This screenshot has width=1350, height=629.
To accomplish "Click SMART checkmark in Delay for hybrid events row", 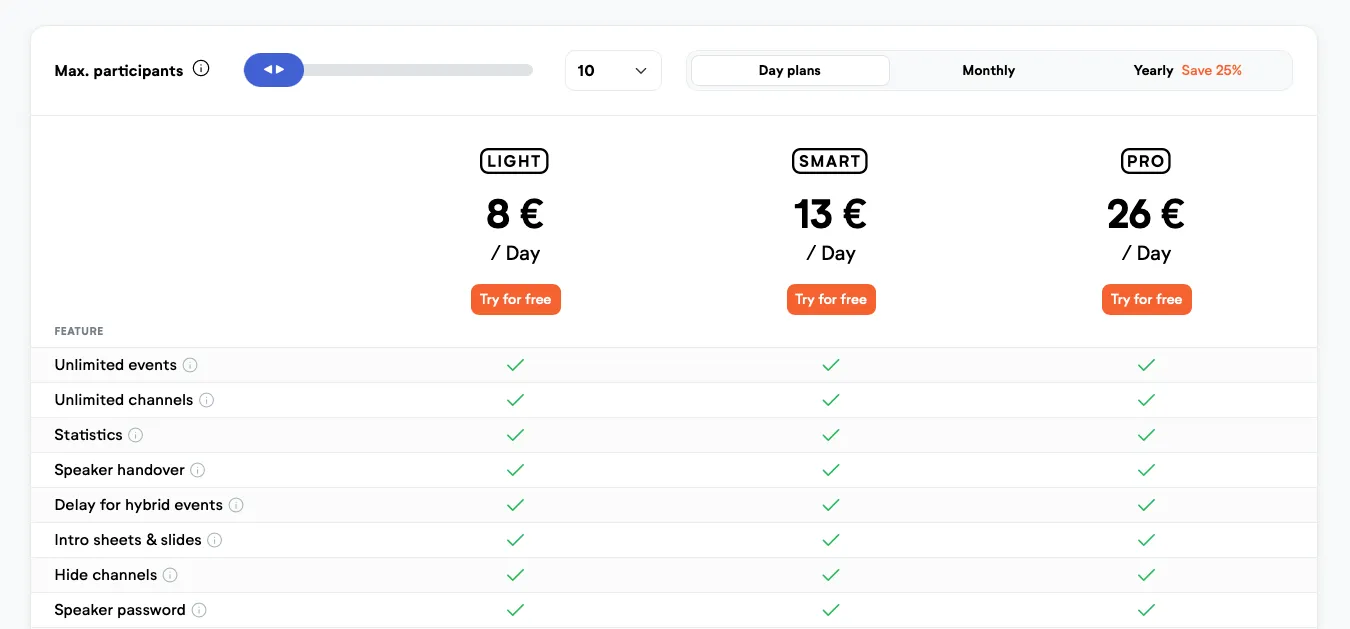I will point(831,505).
